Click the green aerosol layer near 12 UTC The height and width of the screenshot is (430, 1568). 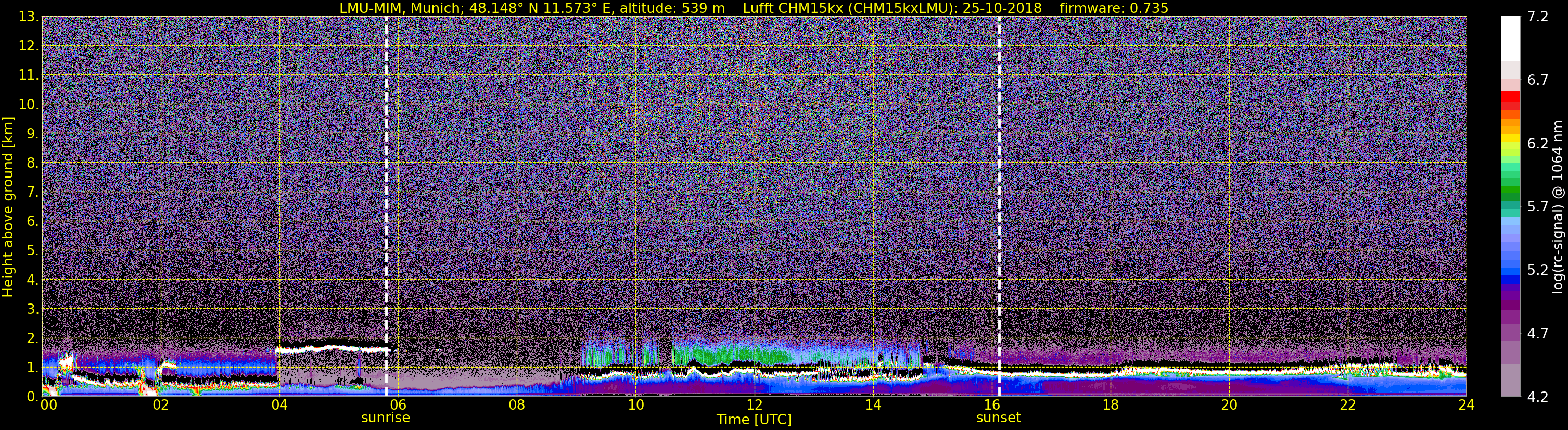[x=731, y=353]
